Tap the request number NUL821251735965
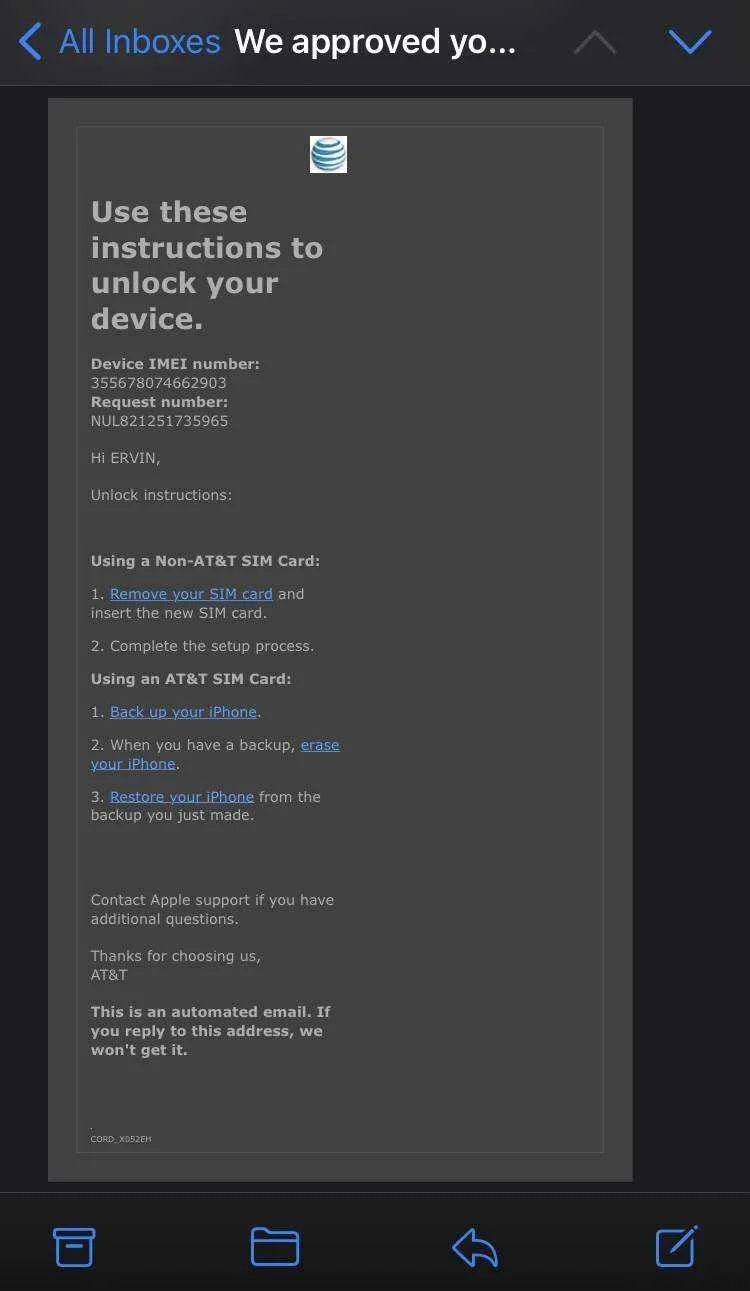This screenshot has height=1291, width=750. tap(159, 421)
